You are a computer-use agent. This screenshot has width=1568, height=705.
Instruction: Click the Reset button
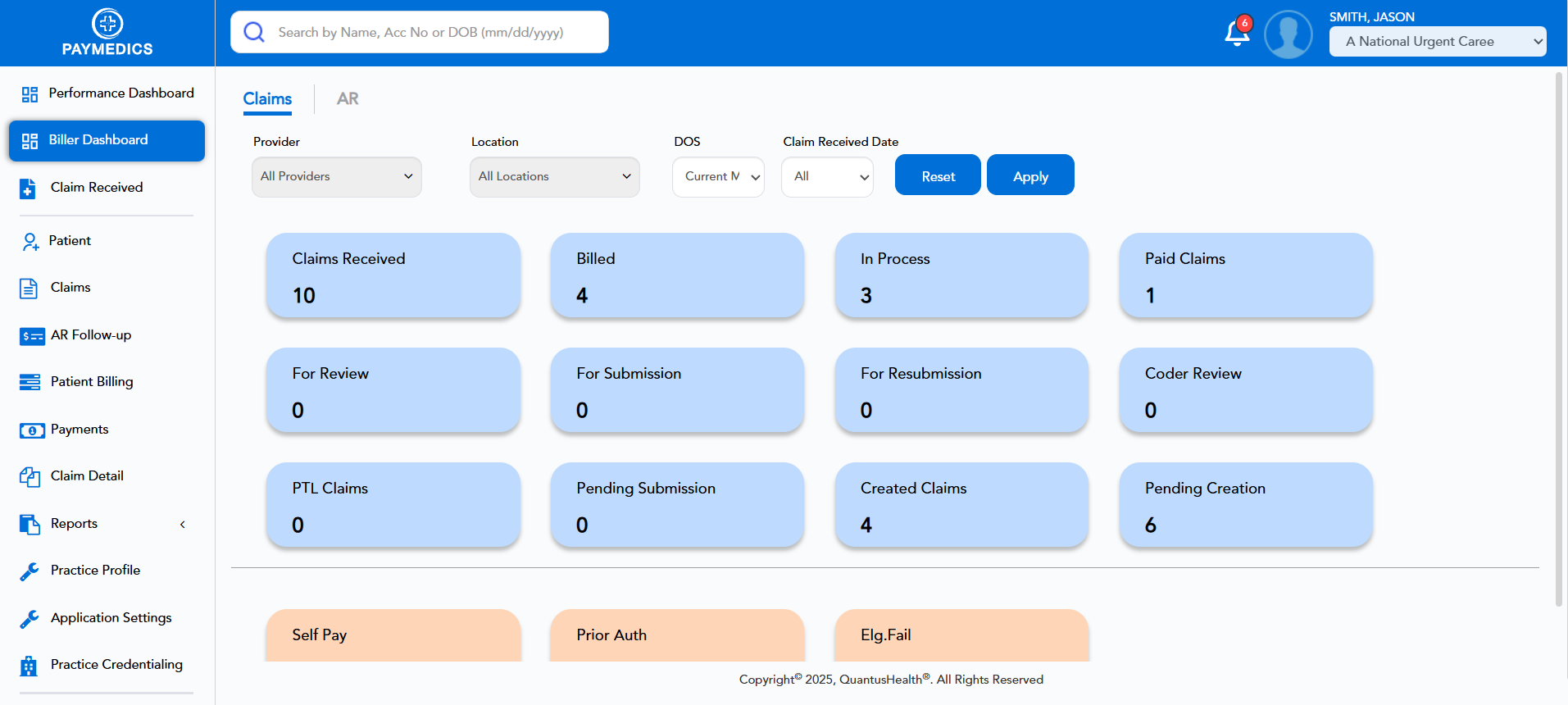(938, 175)
